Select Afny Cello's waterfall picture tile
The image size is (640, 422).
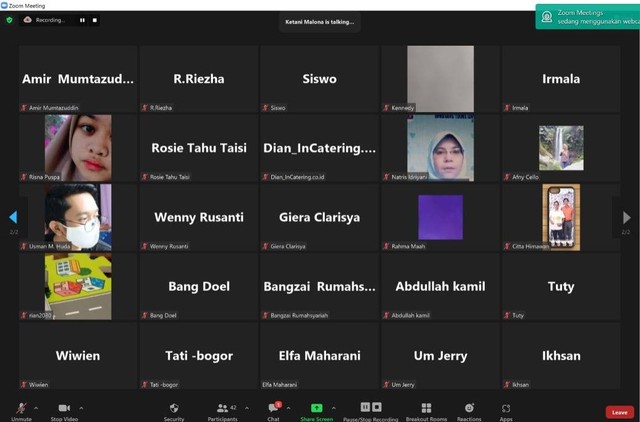(561, 148)
